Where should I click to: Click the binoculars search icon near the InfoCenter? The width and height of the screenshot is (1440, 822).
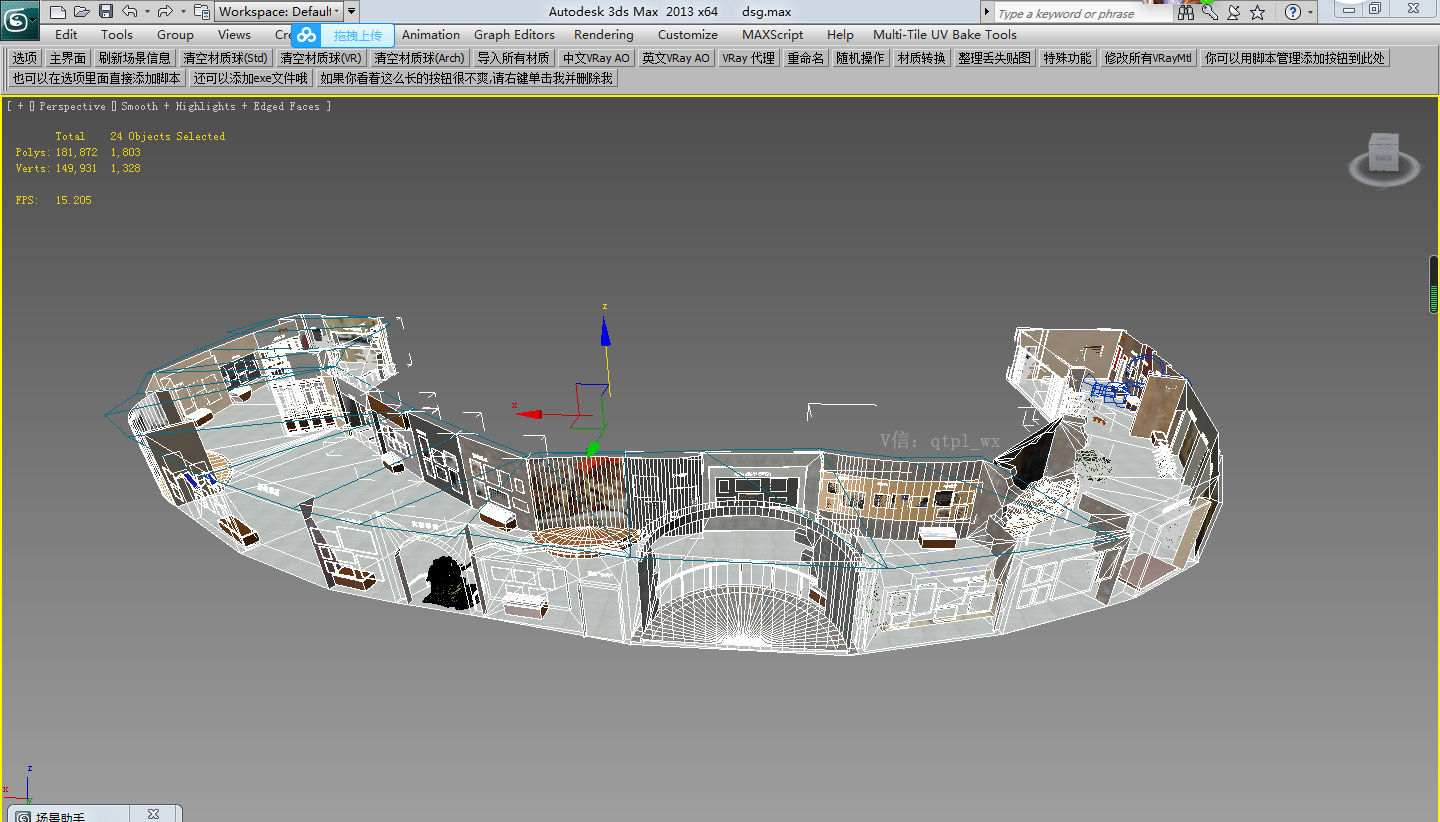click(1186, 12)
